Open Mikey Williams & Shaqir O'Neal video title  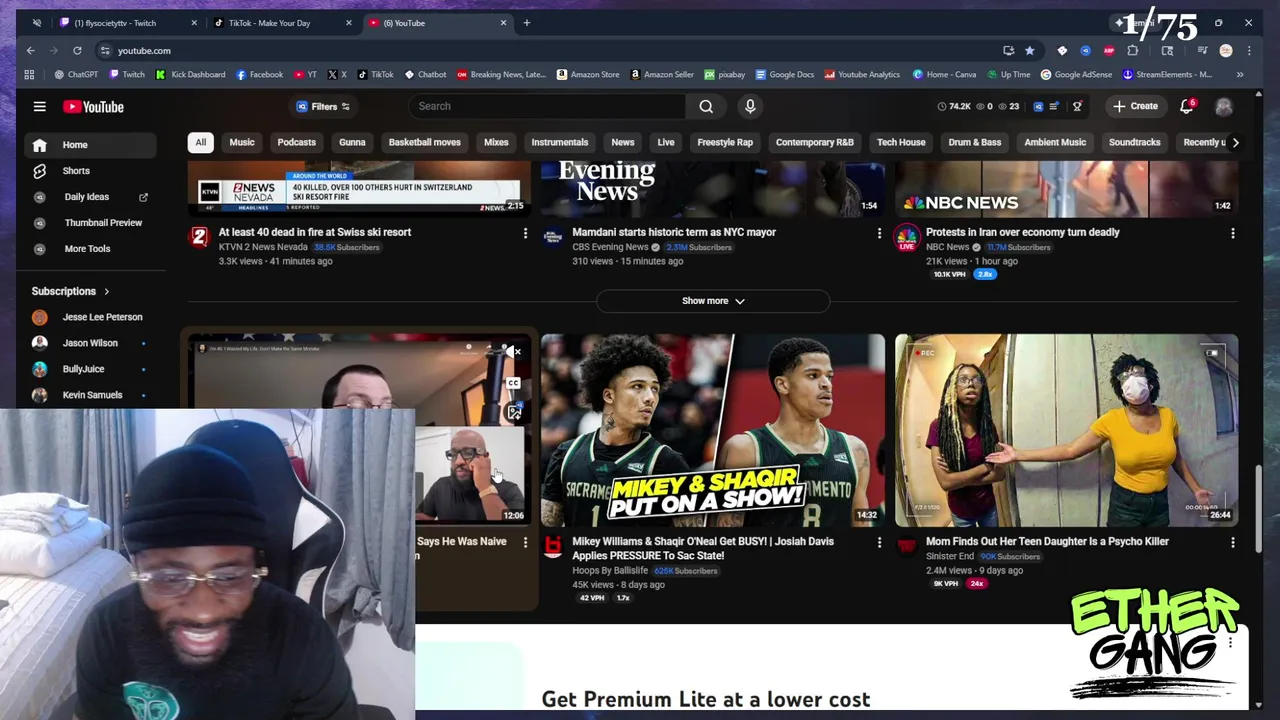[x=703, y=548]
